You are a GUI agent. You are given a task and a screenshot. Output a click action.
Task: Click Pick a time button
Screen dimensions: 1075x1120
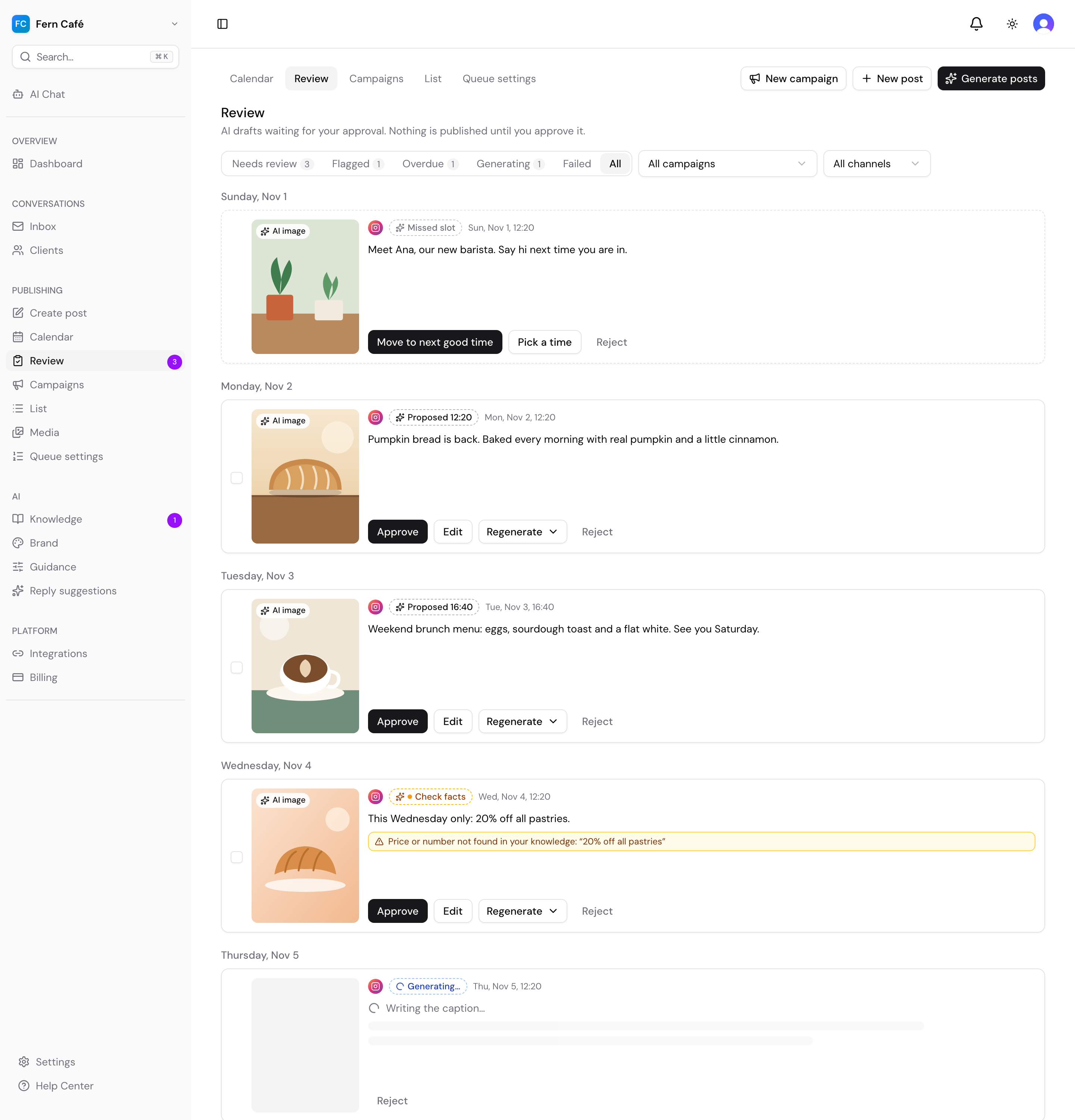tap(544, 342)
